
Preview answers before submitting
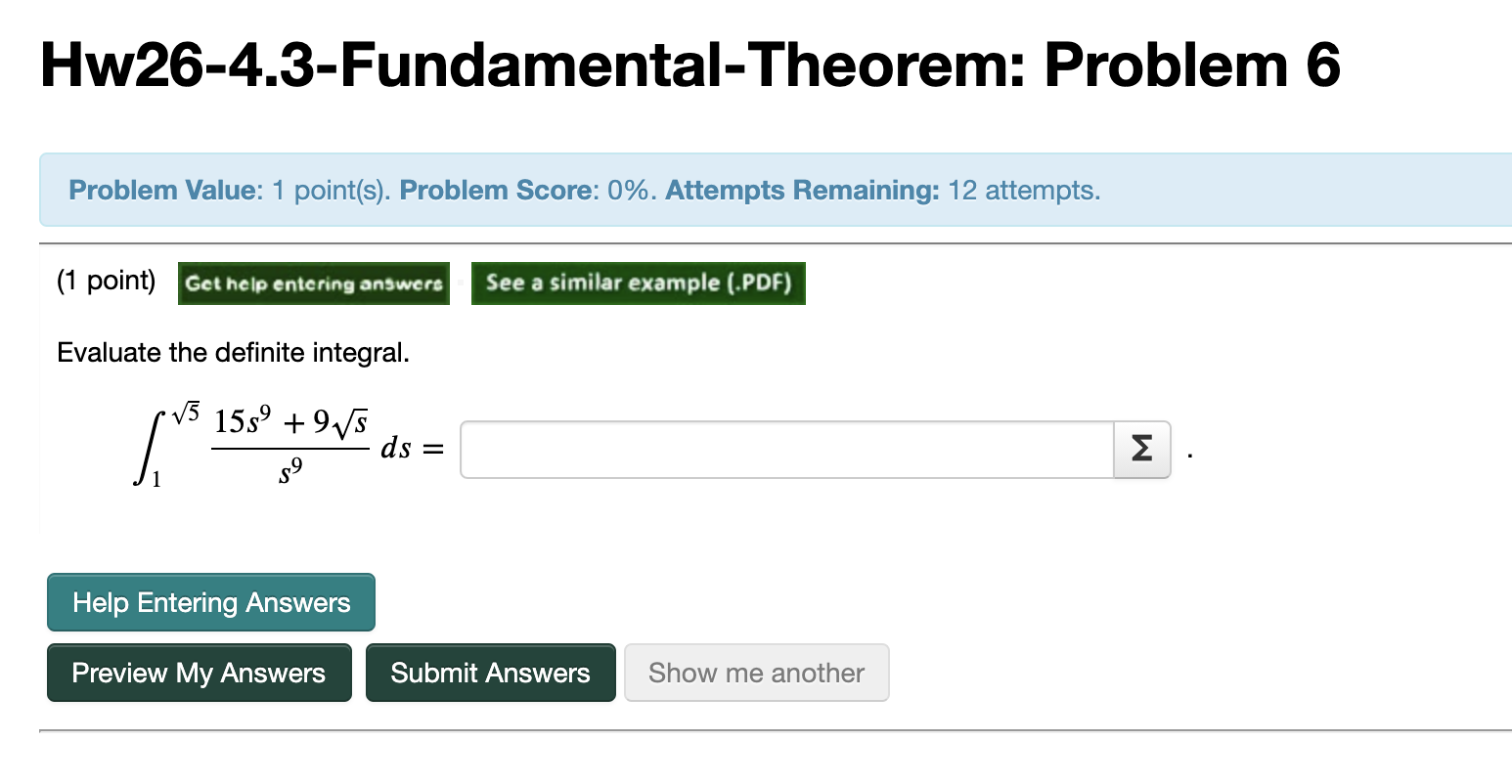(199, 673)
